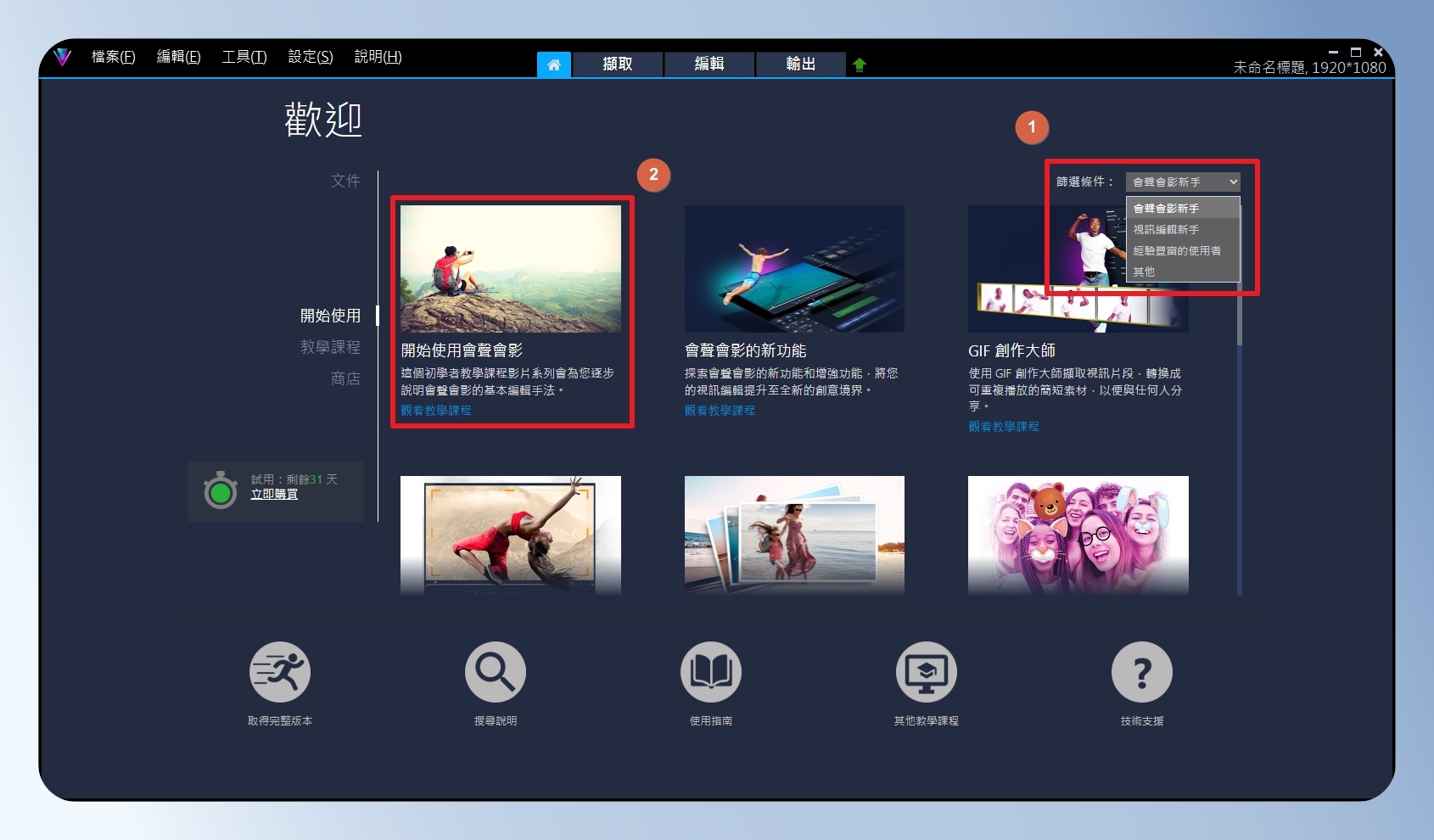Click the green trial timer icon
Viewport: 1434px width, 840px height.
point(221,491)
